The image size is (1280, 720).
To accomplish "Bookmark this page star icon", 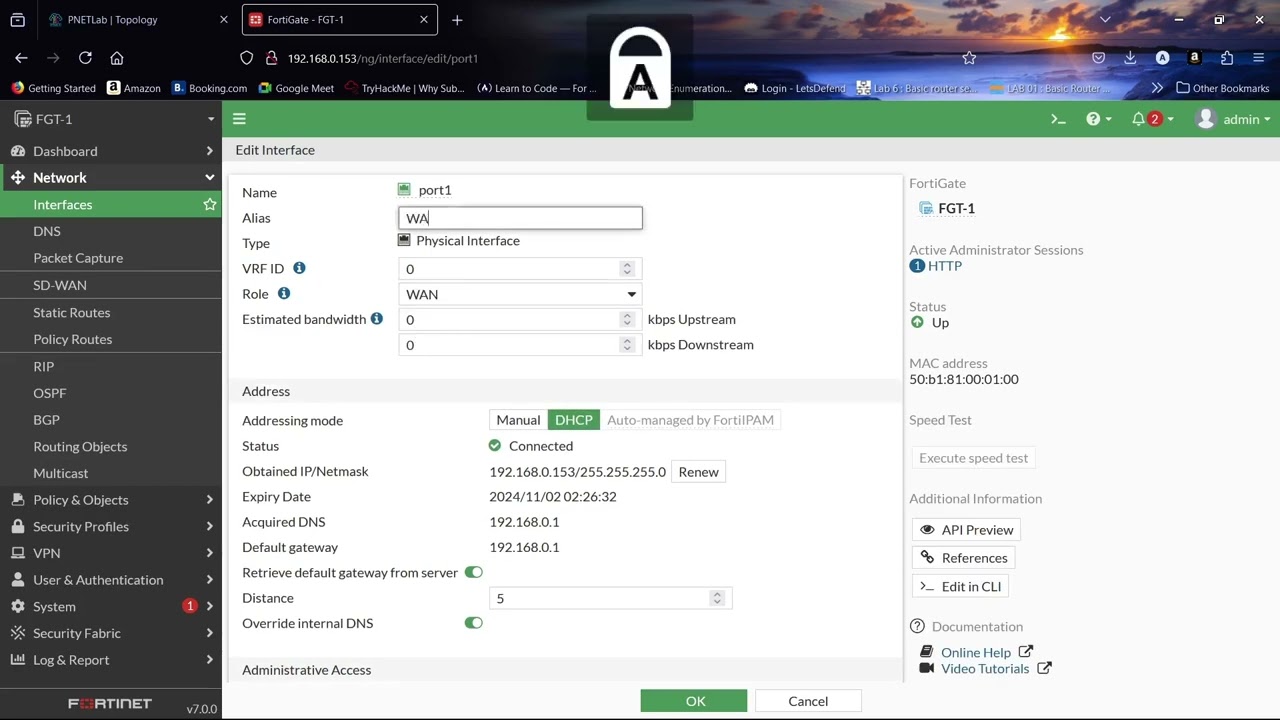I will pos(969,58).
